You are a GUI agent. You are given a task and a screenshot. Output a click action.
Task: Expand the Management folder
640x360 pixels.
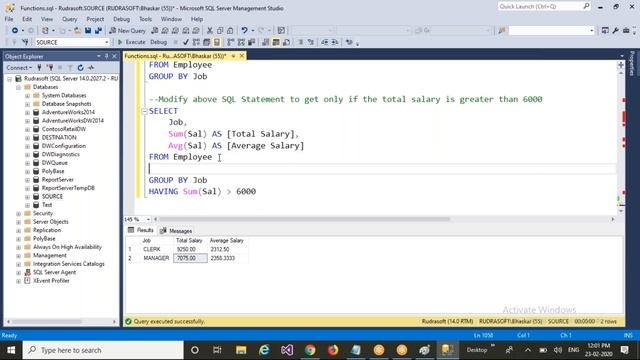click(x=18, y=256)
